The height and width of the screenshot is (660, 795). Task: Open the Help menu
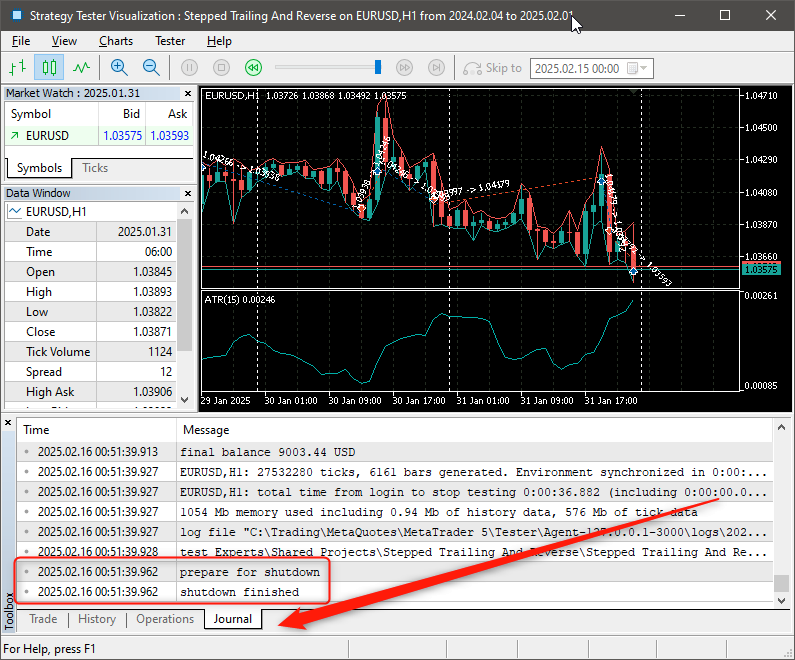(x=219, y=41)
